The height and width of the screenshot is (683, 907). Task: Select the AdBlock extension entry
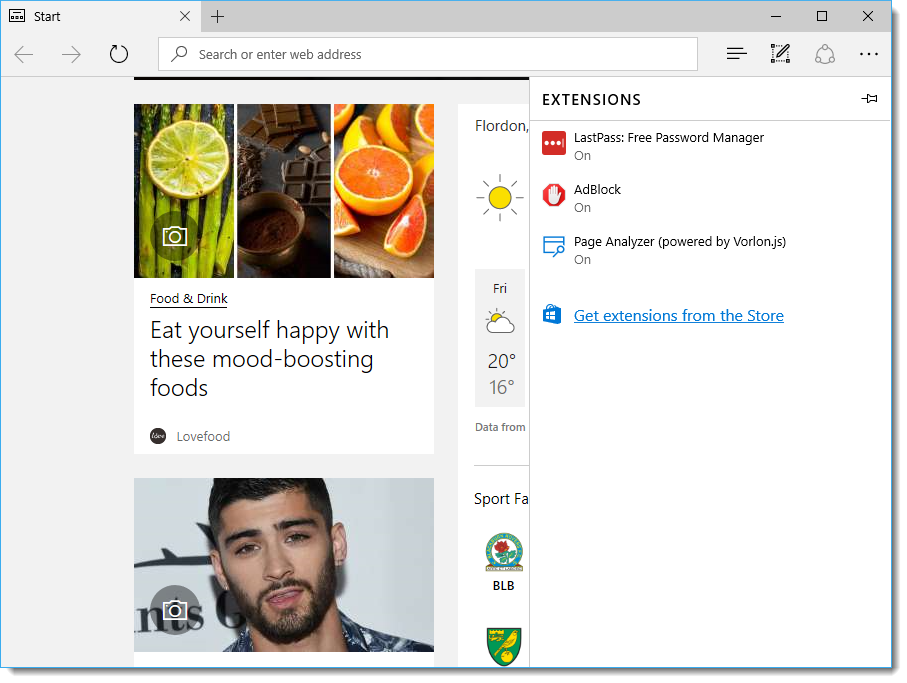click(597, 190)
